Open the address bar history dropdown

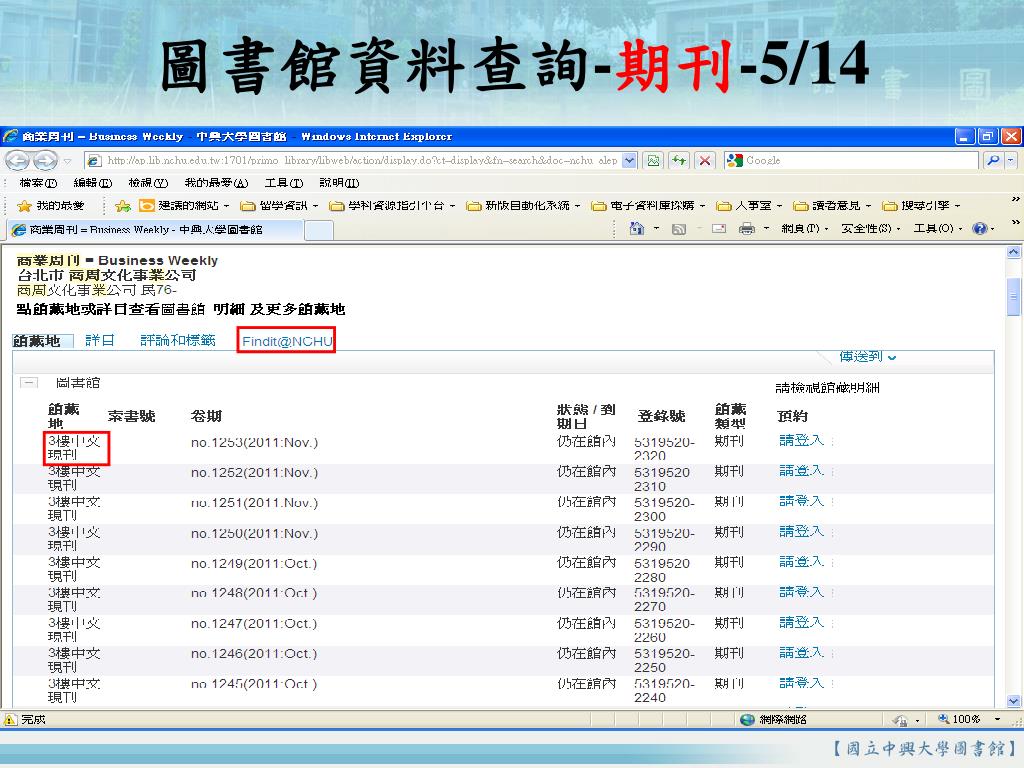(629, 160)
